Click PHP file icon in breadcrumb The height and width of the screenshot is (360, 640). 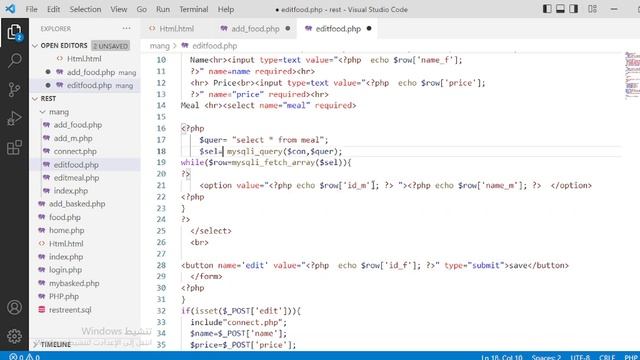[x=185, y=46]
